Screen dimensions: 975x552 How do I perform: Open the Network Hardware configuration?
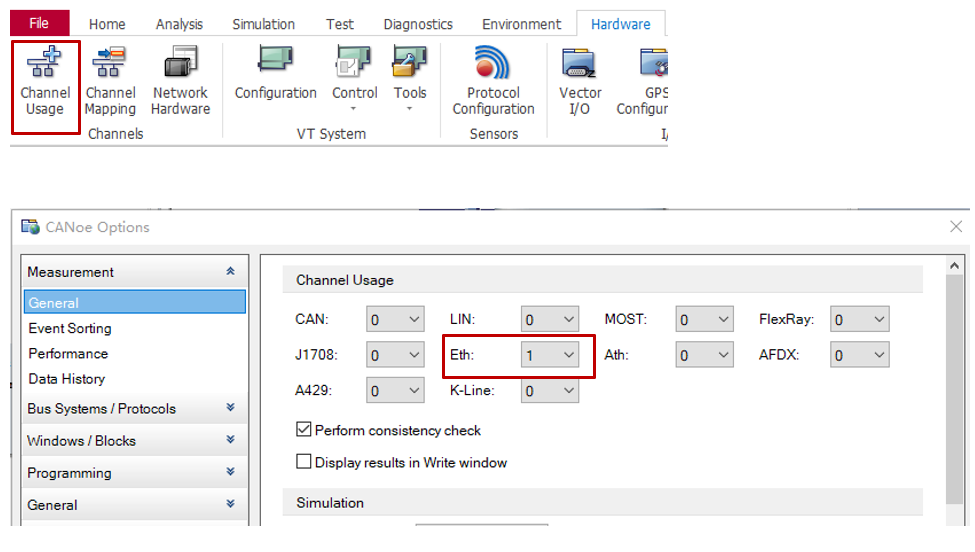(180, 81)
